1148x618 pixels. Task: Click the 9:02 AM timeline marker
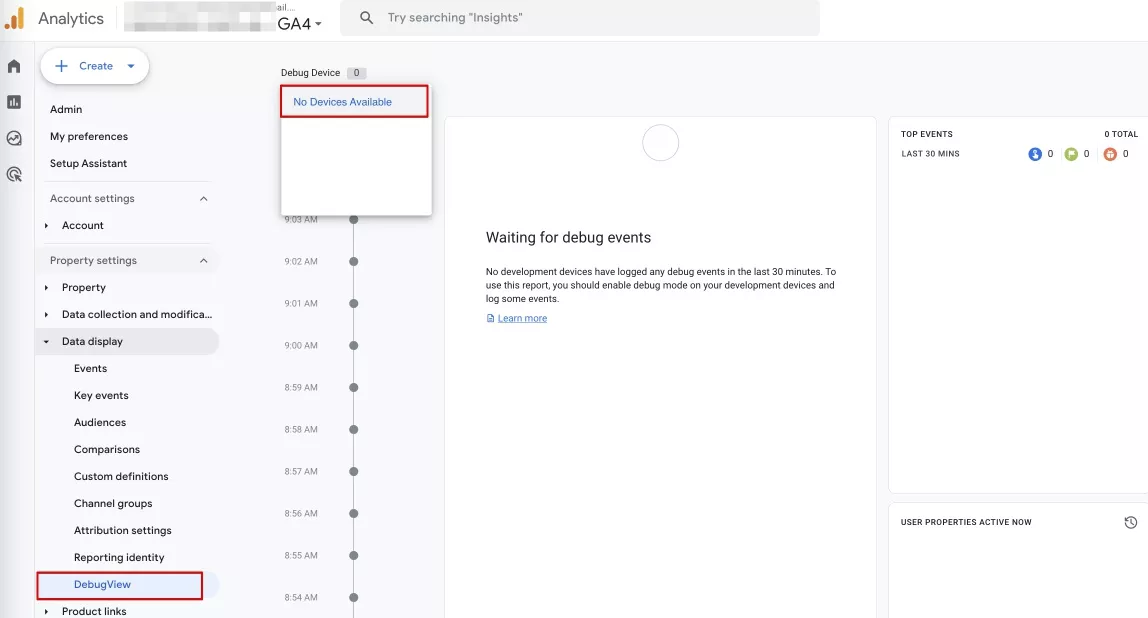pyautogui.click(x=354, y=261)
